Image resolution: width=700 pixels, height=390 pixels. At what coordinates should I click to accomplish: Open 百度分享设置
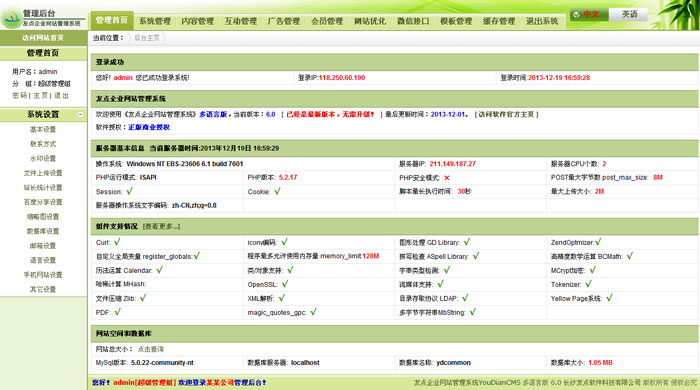click(x=43, y=202)
